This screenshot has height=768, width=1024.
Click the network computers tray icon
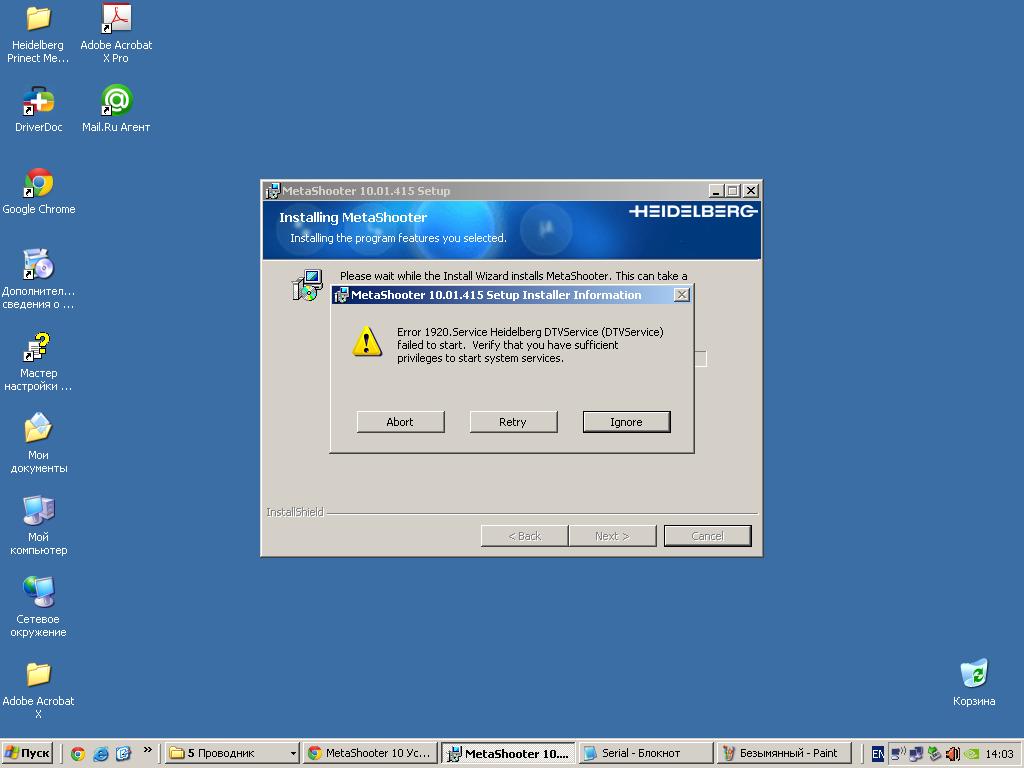click(x=916, y=754)
